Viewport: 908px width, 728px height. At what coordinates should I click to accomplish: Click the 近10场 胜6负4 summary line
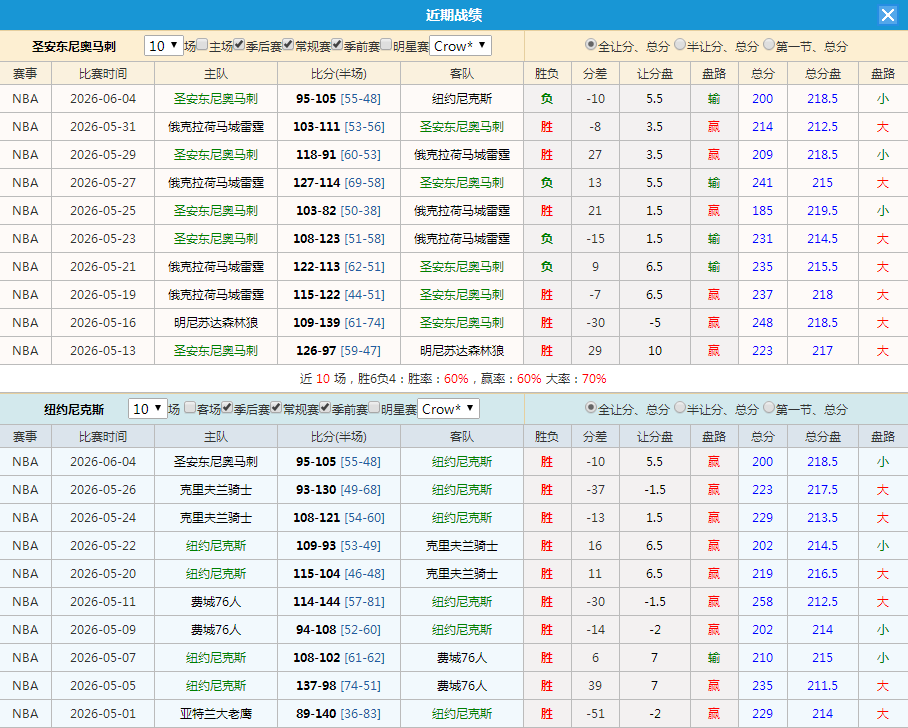tap(453, 379)
